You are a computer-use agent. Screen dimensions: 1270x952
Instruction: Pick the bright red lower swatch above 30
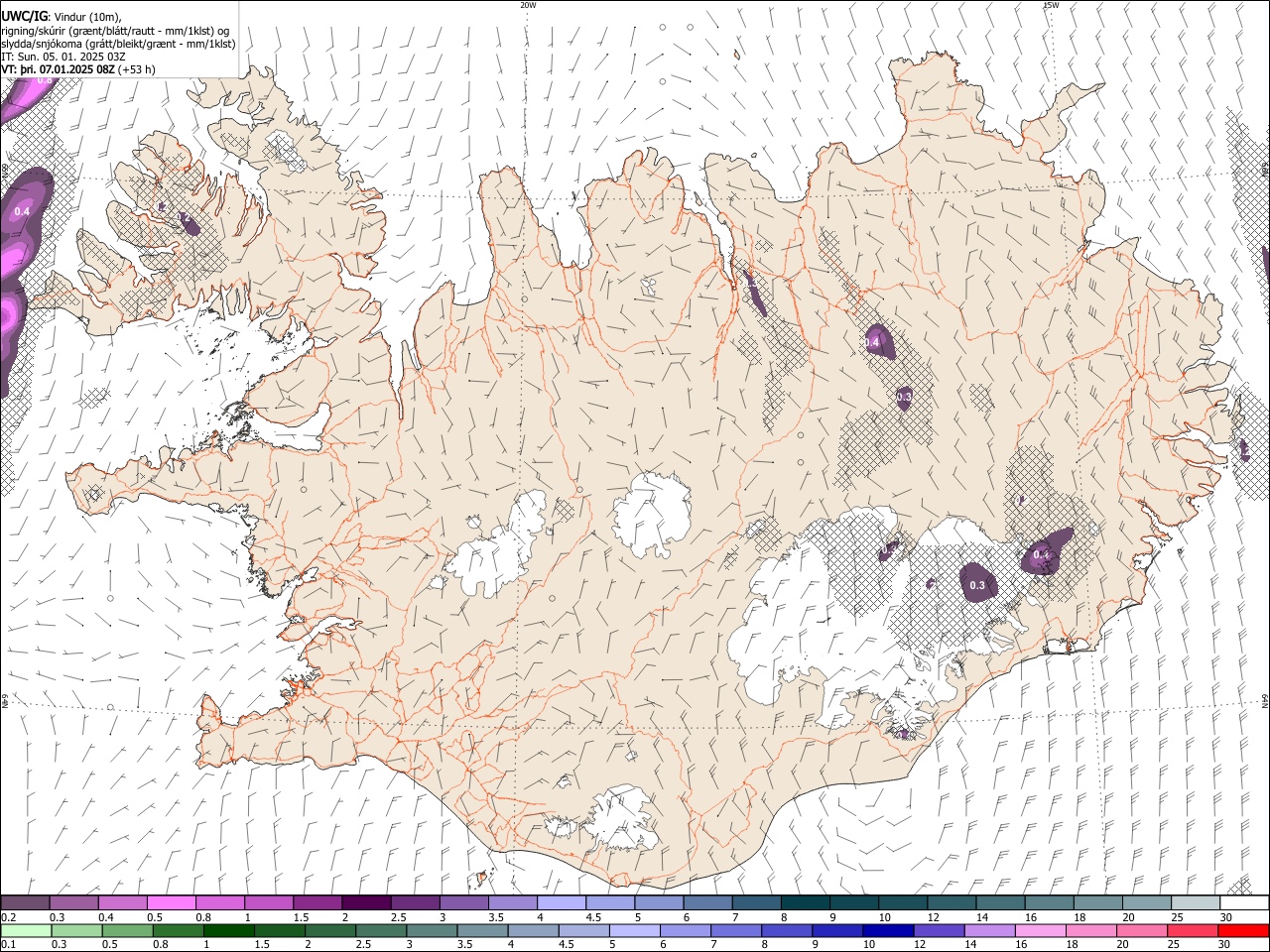1242,931
